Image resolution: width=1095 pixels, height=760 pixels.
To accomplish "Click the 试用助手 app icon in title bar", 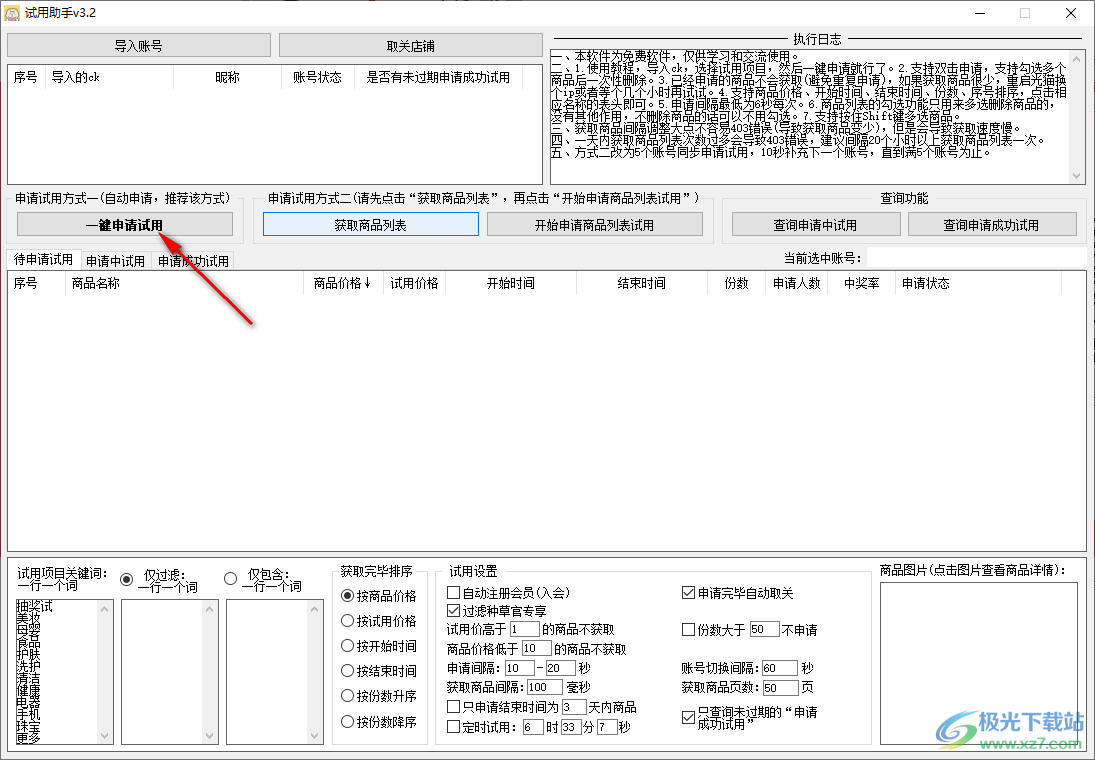I will pyautogui.click(x=12, y=13).
